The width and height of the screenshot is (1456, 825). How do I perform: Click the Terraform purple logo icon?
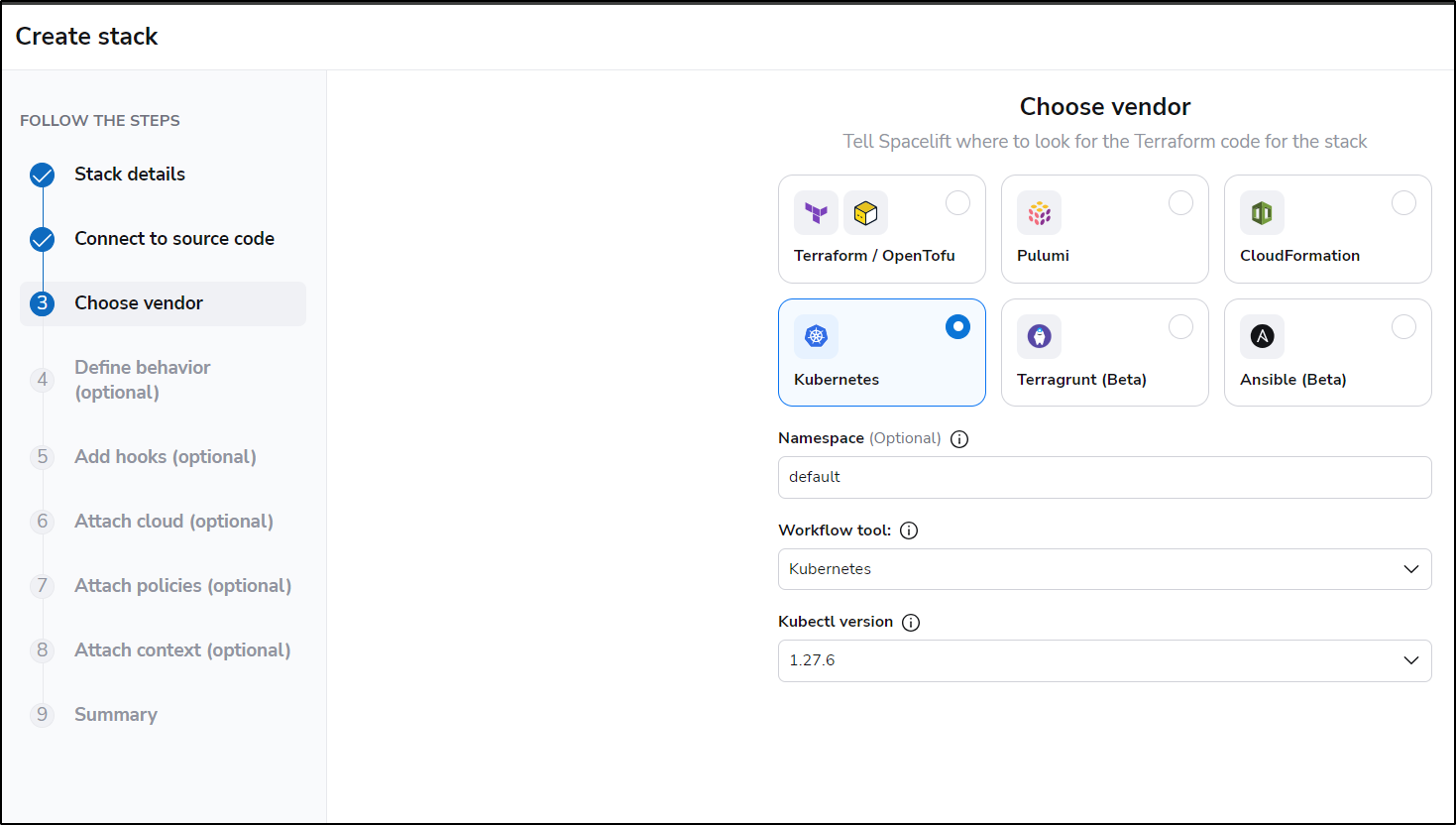816,212
